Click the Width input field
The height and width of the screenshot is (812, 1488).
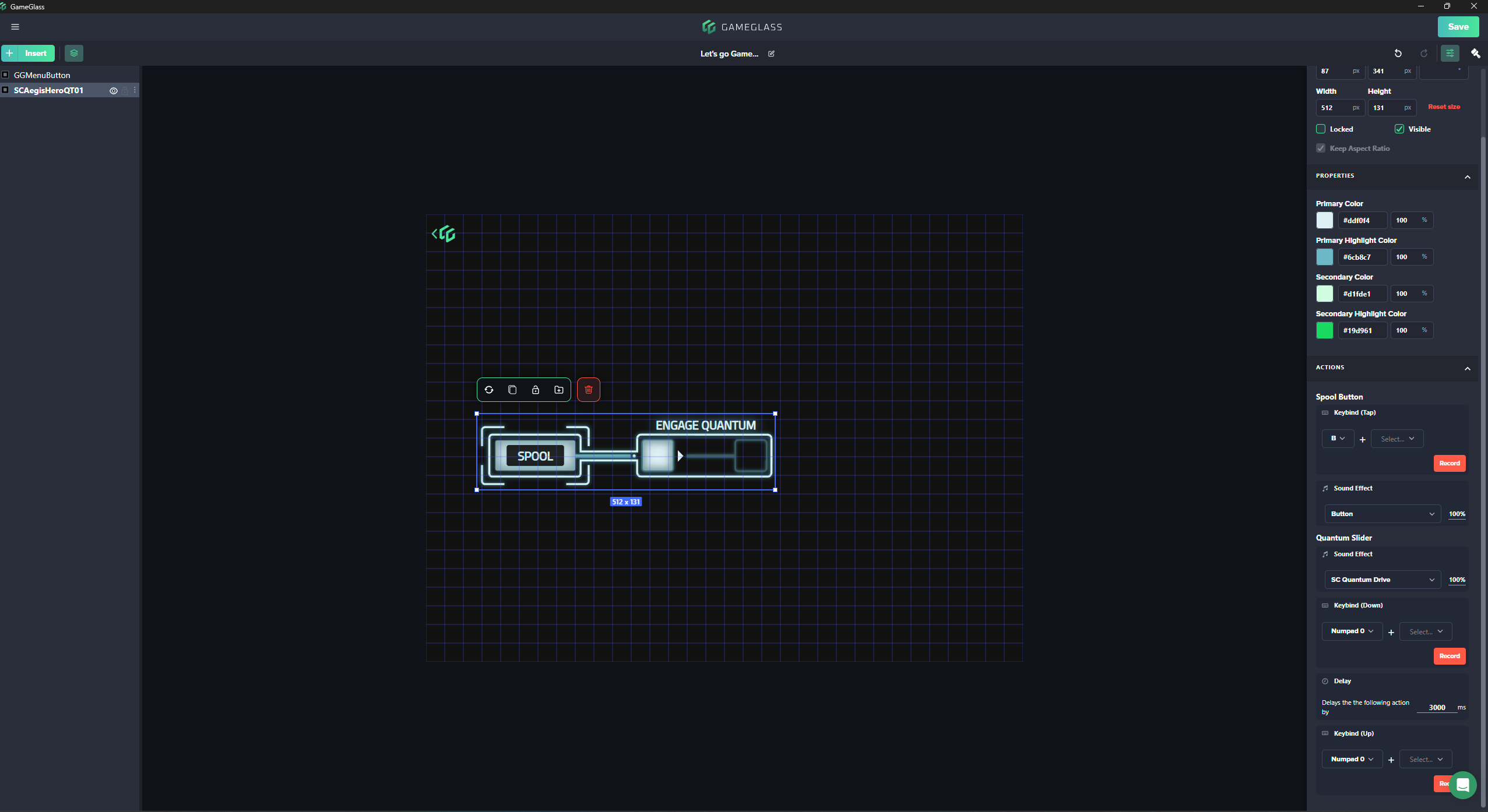click(x=1340, y=108)
